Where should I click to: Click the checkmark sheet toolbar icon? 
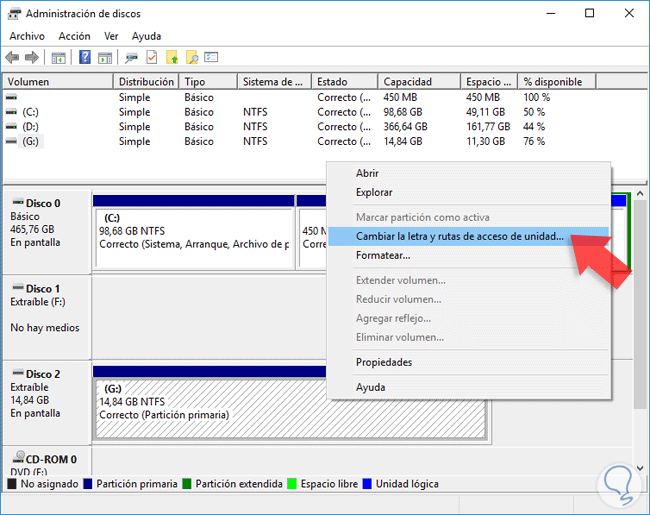click(x=152, y=57)
